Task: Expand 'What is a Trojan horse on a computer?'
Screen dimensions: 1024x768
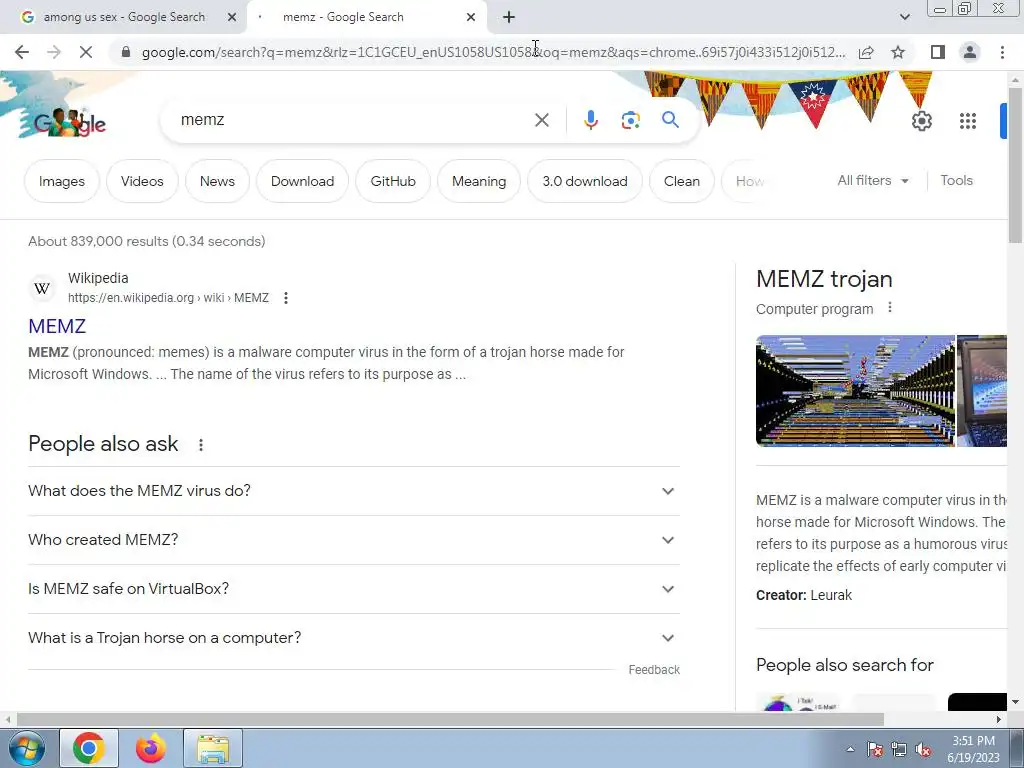Action: coord(353,638)
